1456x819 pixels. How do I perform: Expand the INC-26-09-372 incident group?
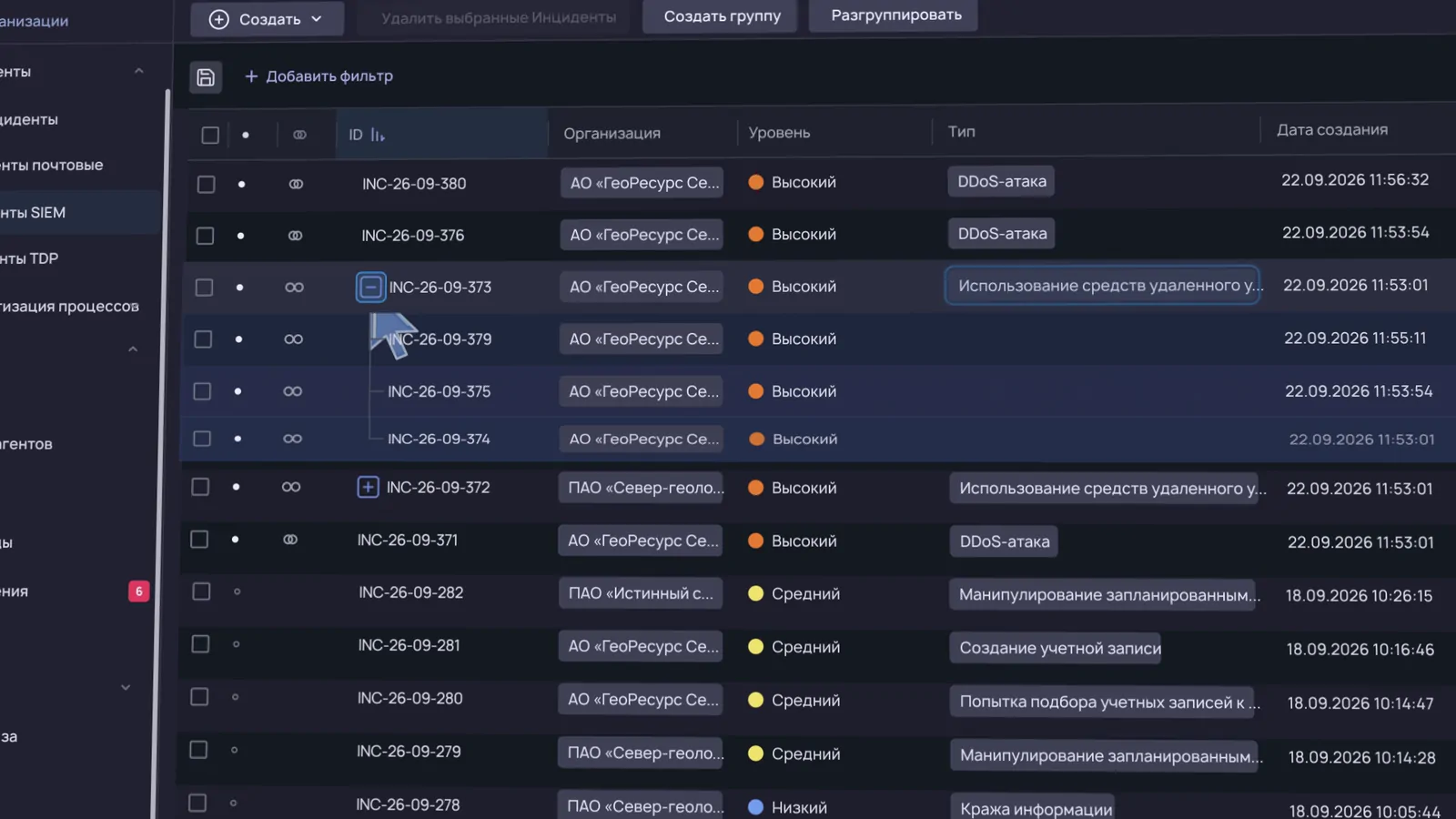(x=368, y=487)
